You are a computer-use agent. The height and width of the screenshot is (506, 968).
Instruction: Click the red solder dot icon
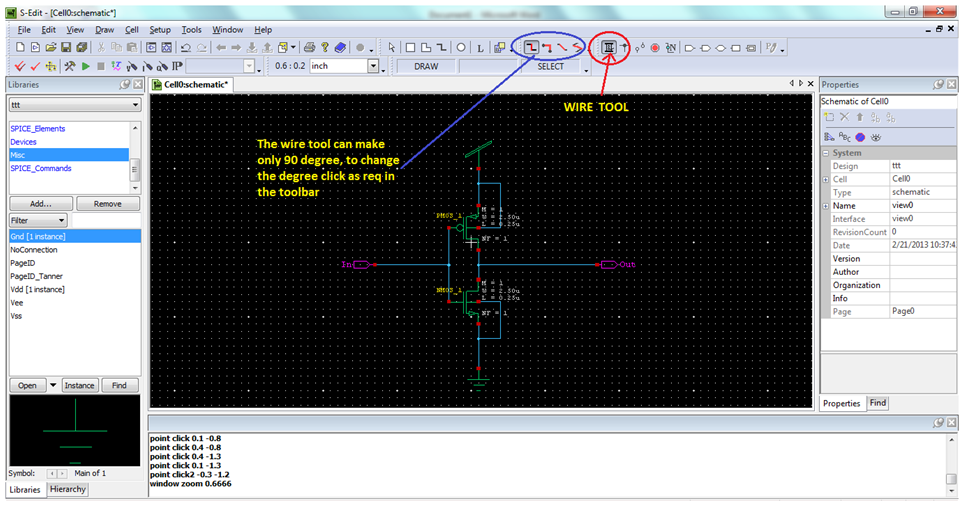point(655,48)
